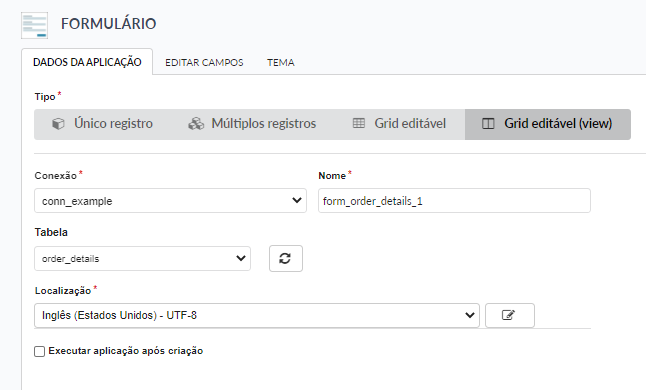Viewport: 646px width, 390px height.
Task: Click the Executar aplicação após criação label
Action: pos(126,351)
